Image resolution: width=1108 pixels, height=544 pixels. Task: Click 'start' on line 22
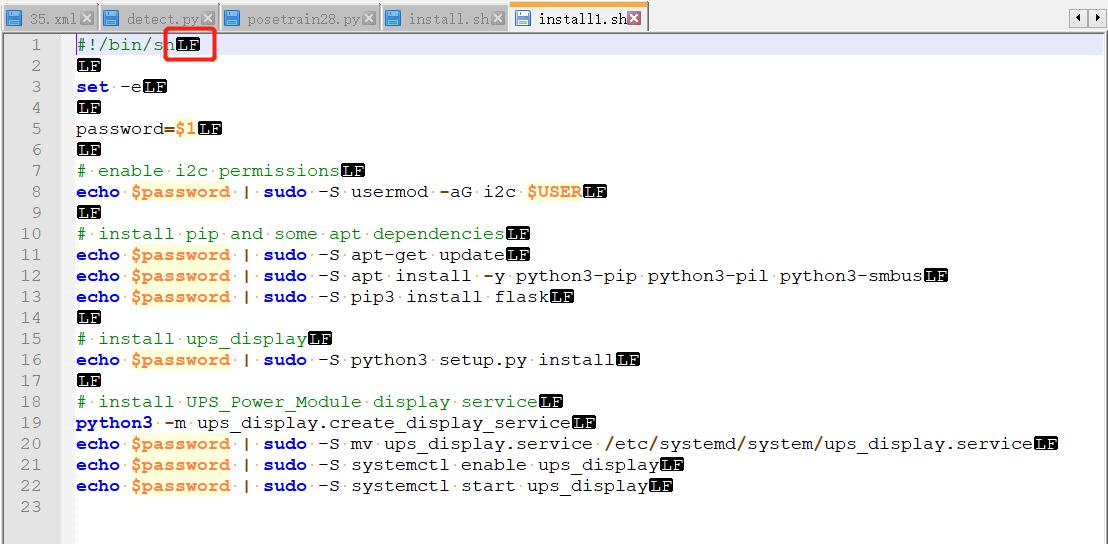pyautogui.click(x=488, y=486)
